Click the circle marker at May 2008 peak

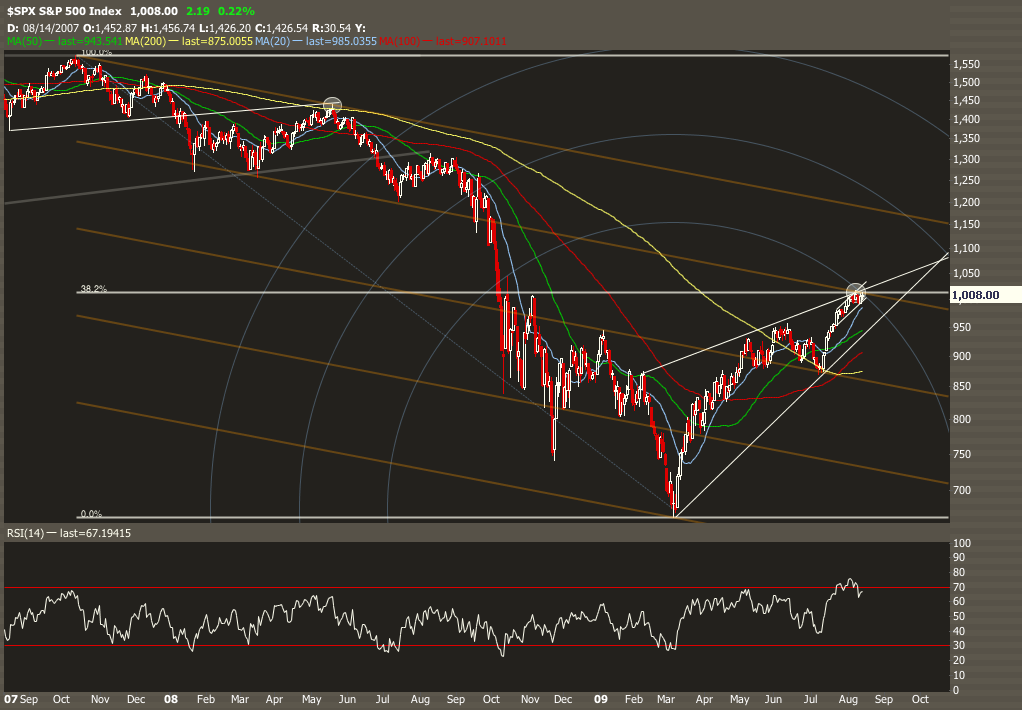pyautogui.click(x=332, y=106)
